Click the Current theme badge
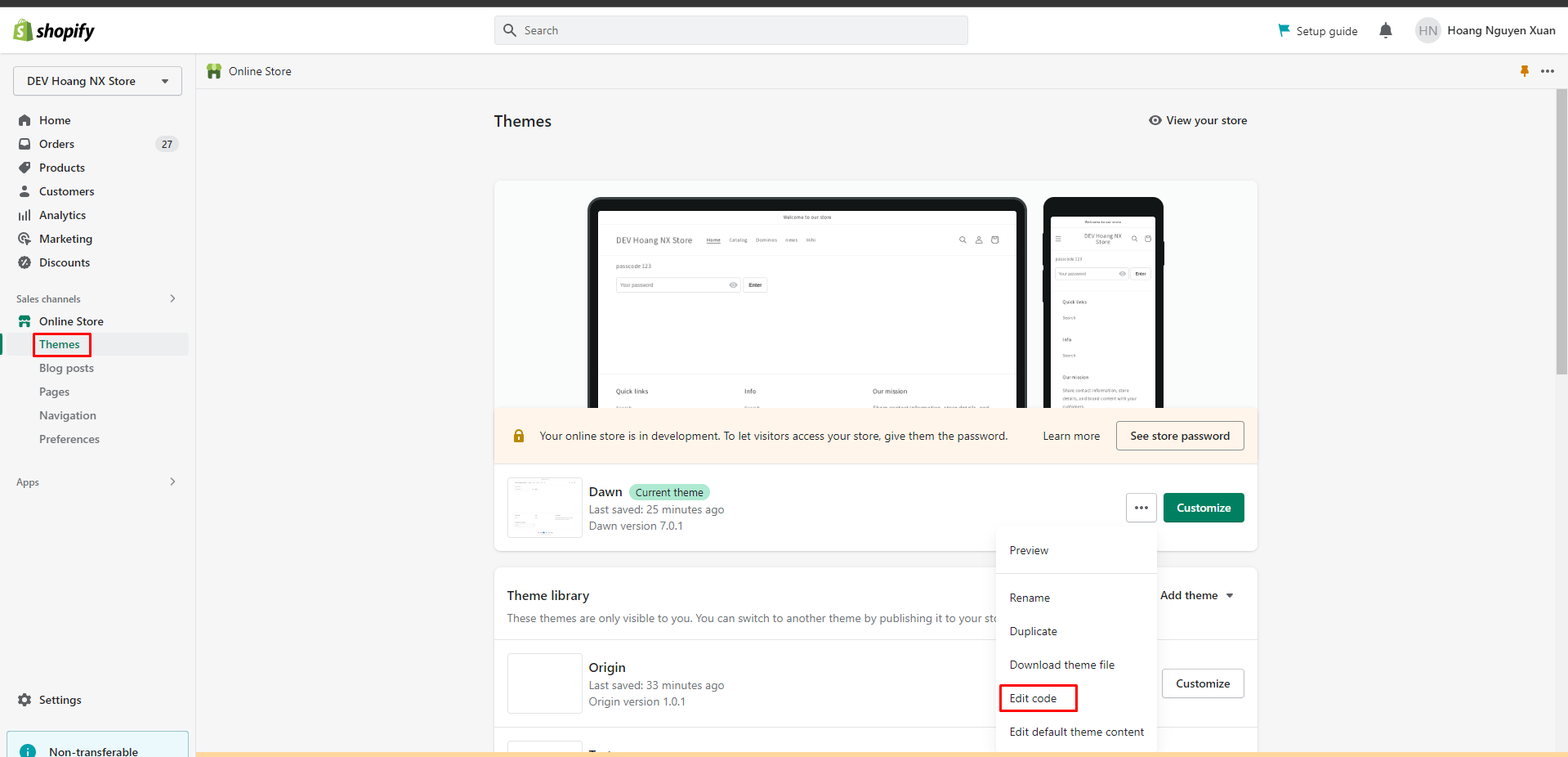This screenshot has height=757, width=1568. 669,492
